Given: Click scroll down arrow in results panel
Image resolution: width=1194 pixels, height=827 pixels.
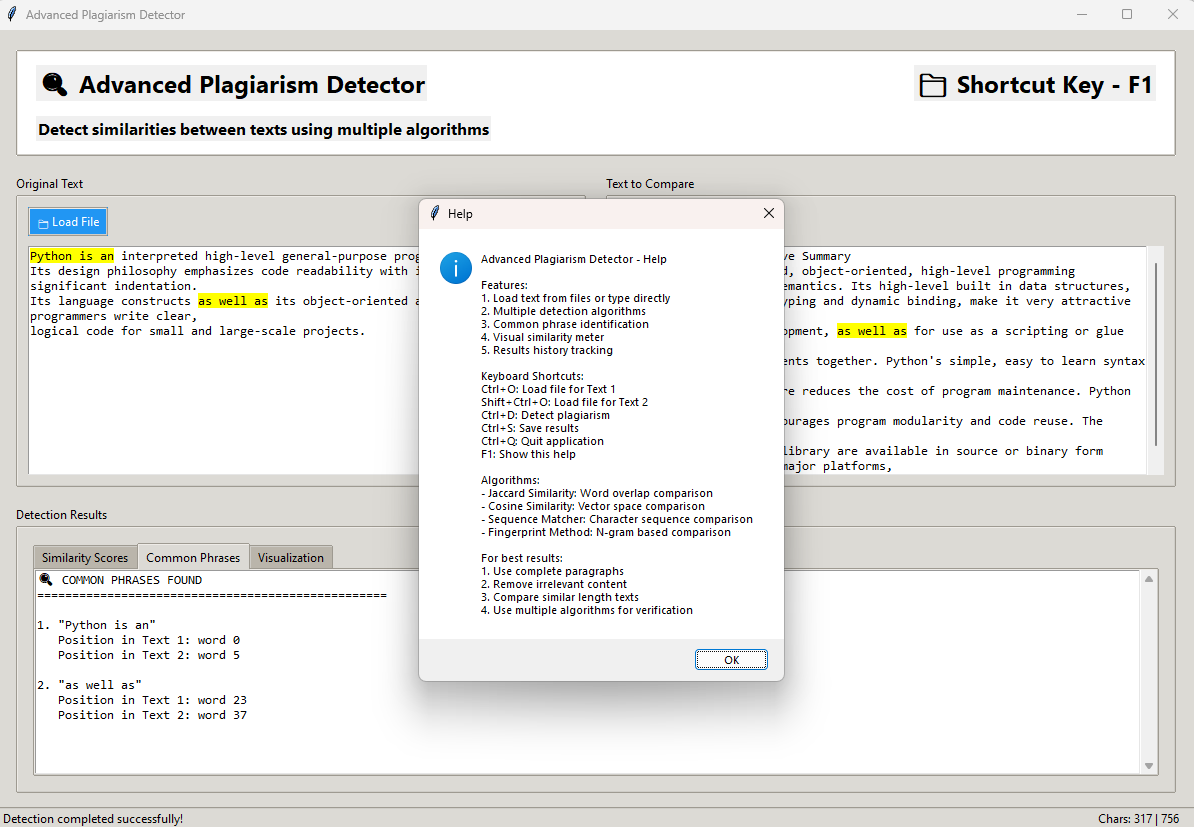Looking at the screenshot, I should (x=1150, y=766).
